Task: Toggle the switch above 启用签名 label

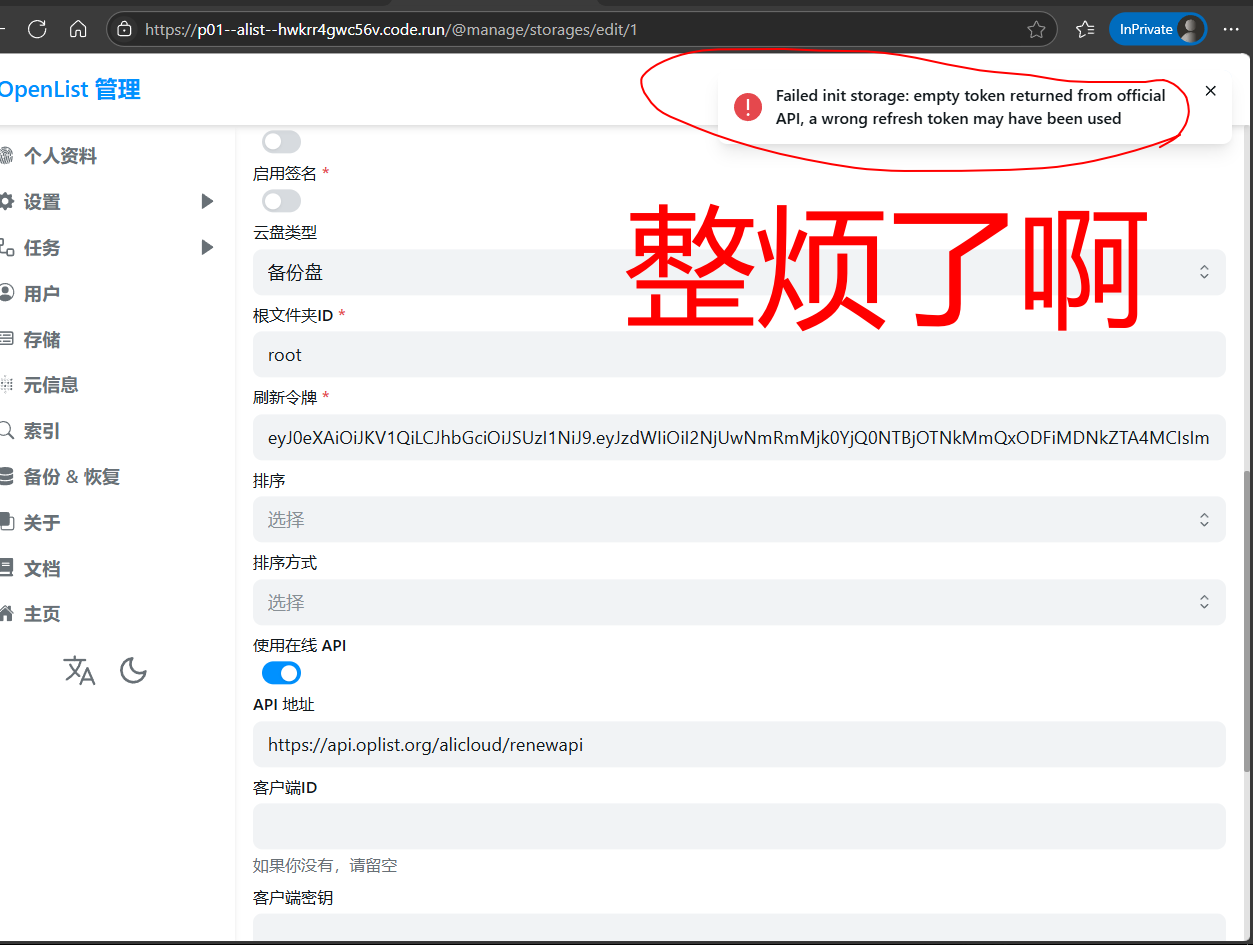Action: click(281, 142)
